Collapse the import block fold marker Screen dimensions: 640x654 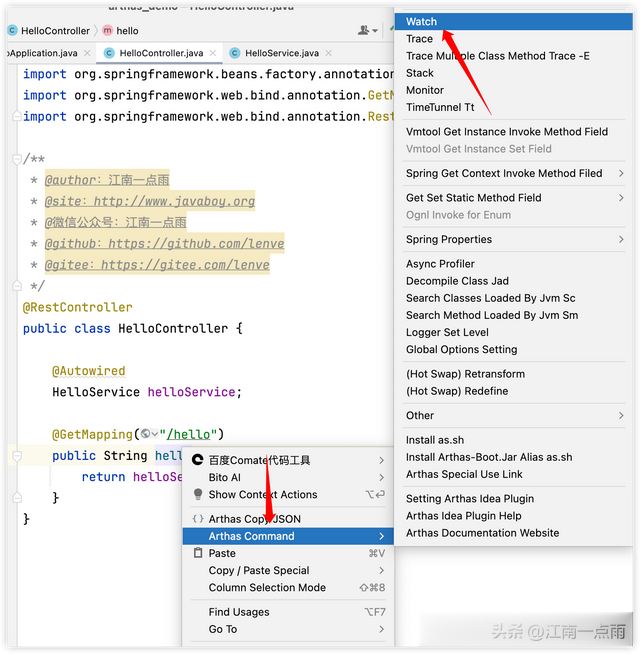click(x=17, y=116)
